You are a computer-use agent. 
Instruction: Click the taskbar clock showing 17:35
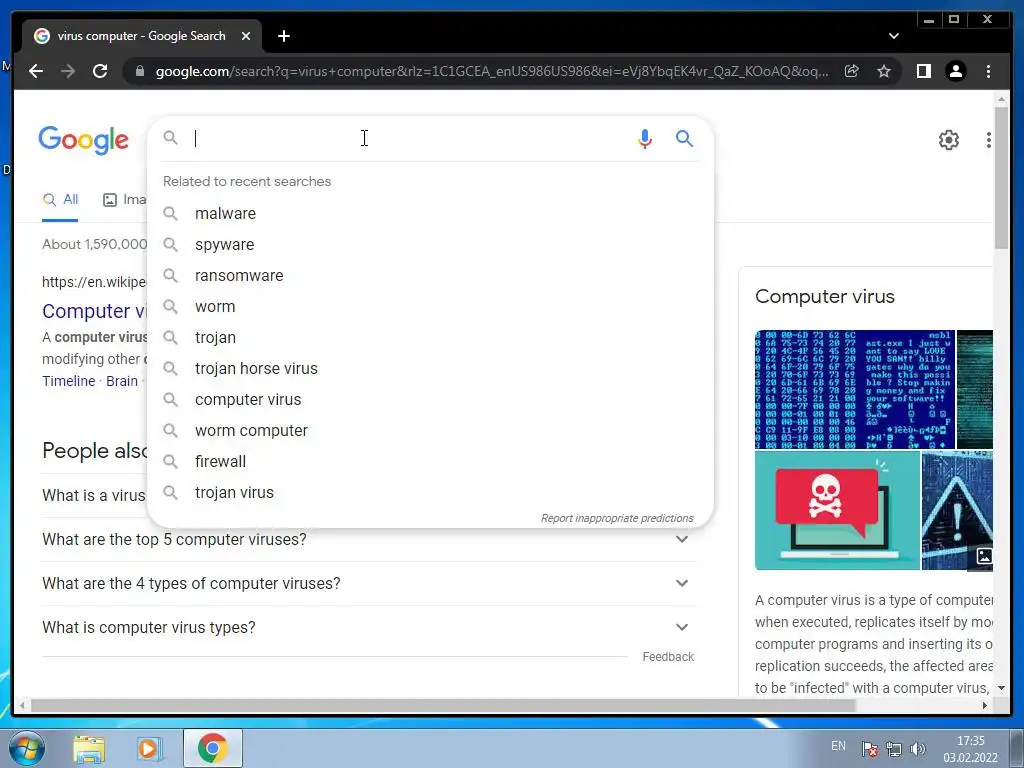tap(970, 748)
